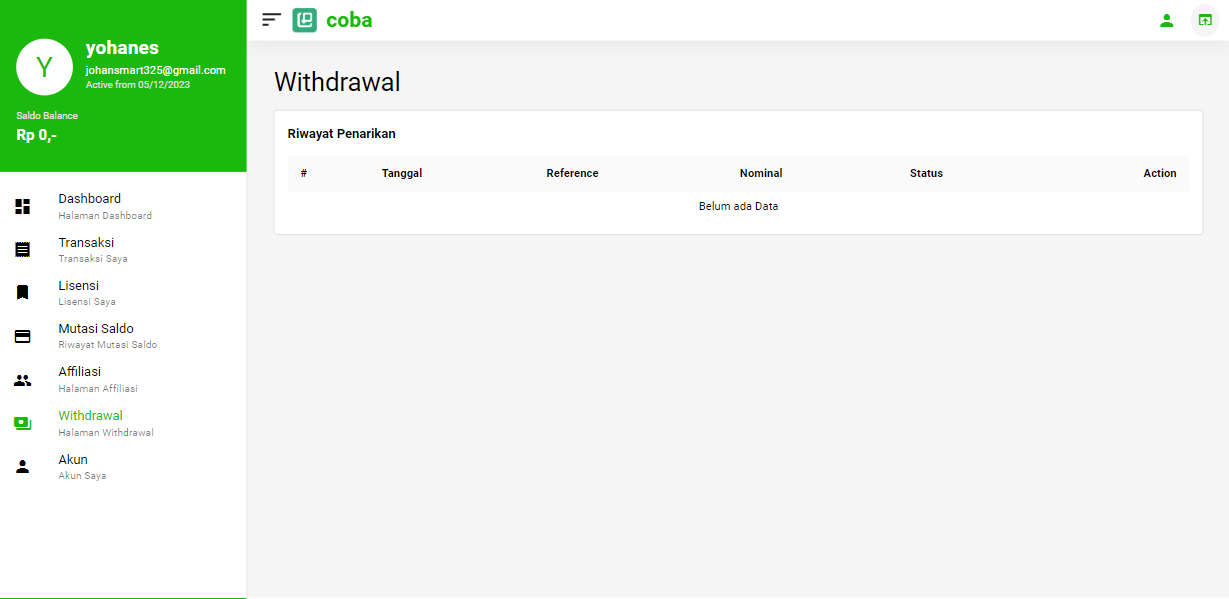
Task: Click the Dashboard grid icon in sidebar
Action: point(23,207)
